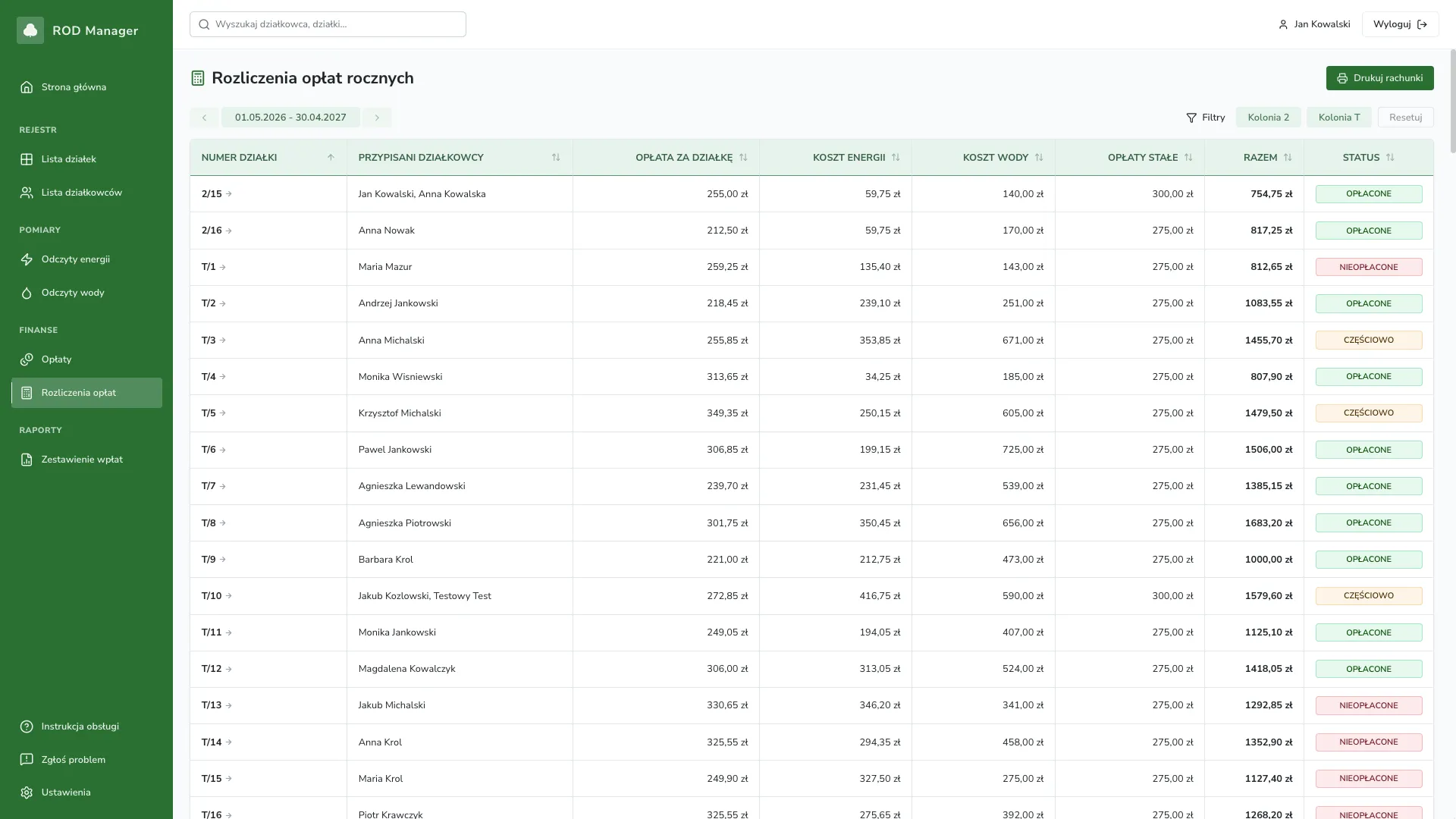Open the 01.05.2026 - 30.04.2027 period picker
1456x819 pixels.
pyautogui.click(x=290, y=118)
